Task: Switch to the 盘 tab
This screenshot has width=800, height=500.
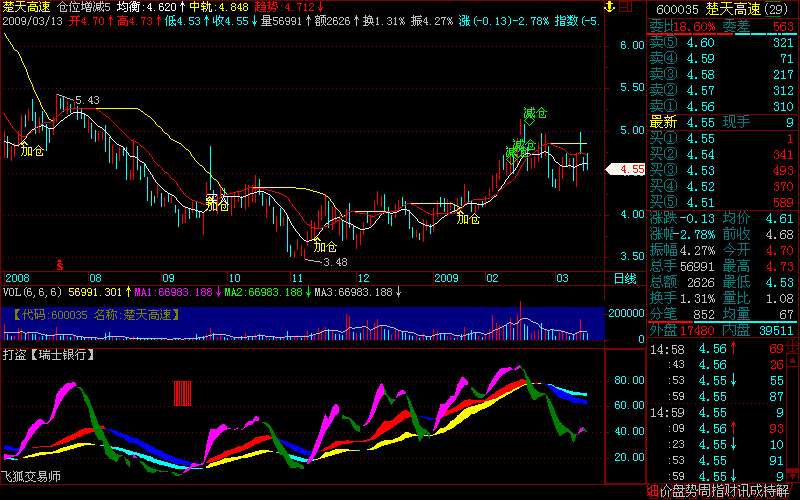Action: pos(679,491)
